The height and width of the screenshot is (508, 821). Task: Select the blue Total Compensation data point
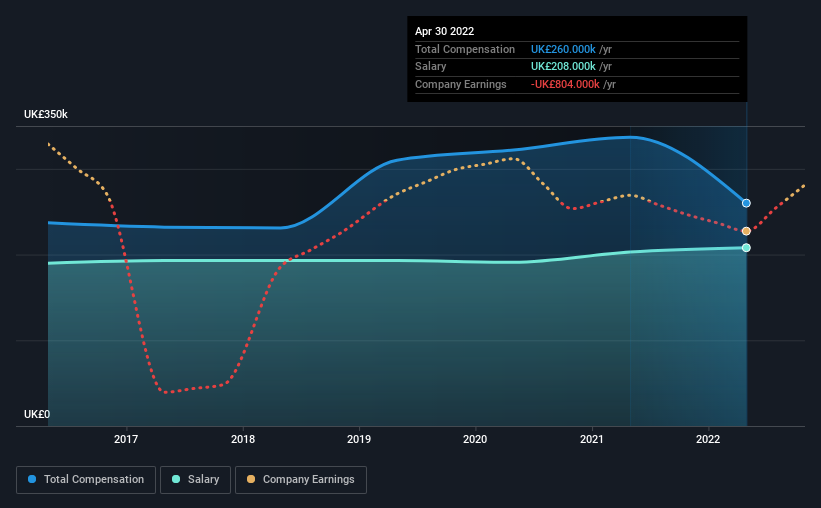coord(746,203)
